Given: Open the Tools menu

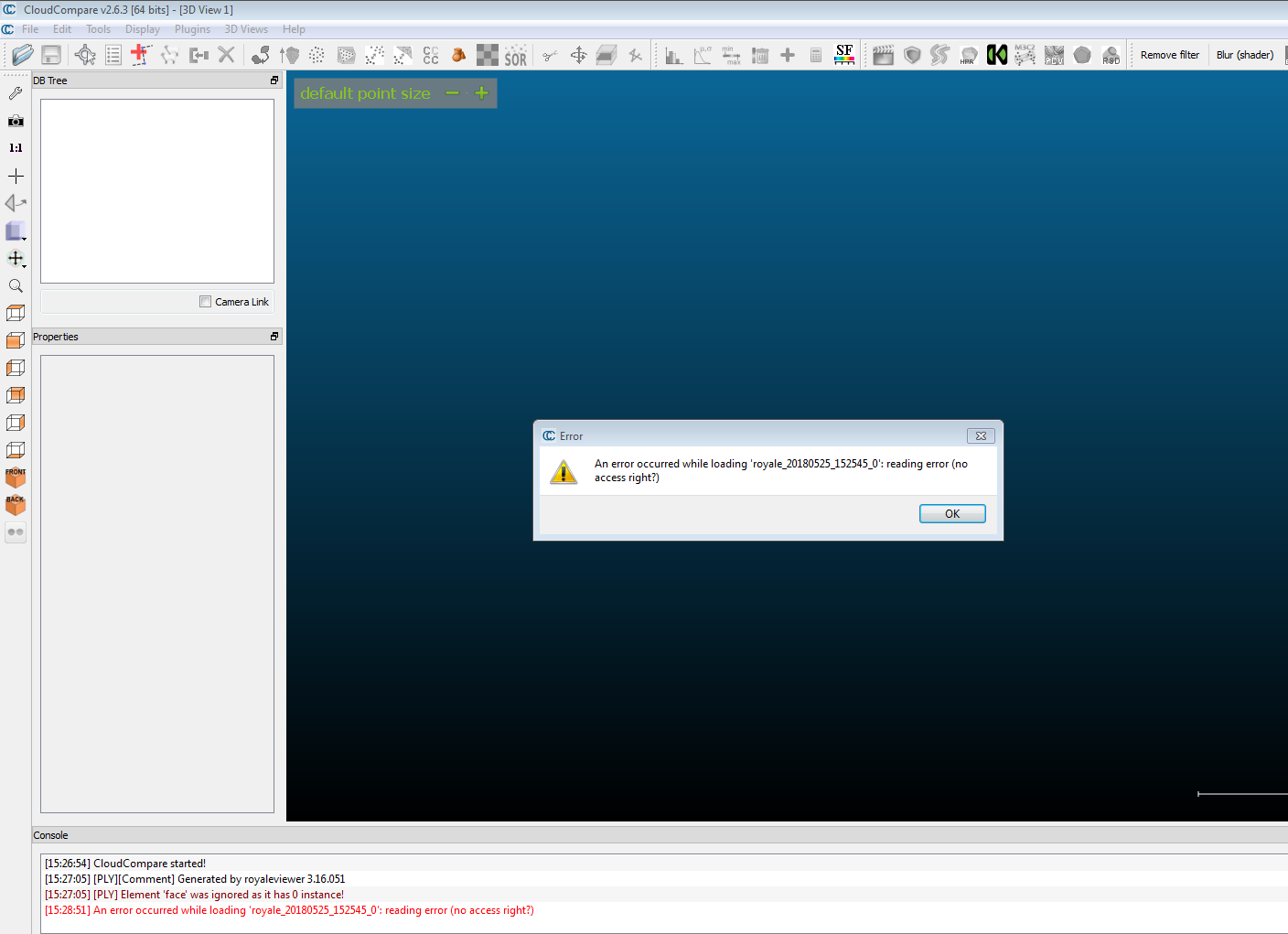Looking at the screenshot, I should pos(99,29).
